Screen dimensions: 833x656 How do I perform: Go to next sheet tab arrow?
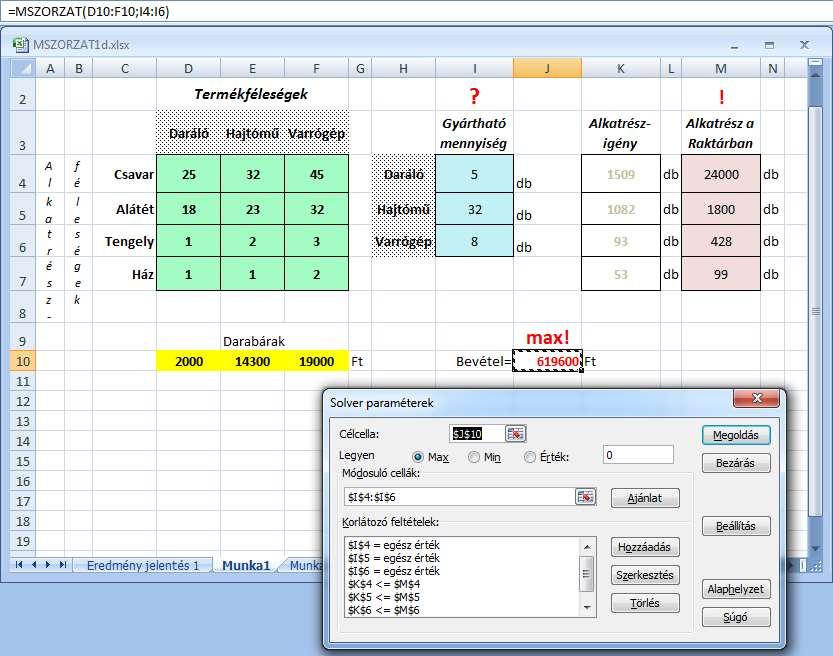(48, 565)
